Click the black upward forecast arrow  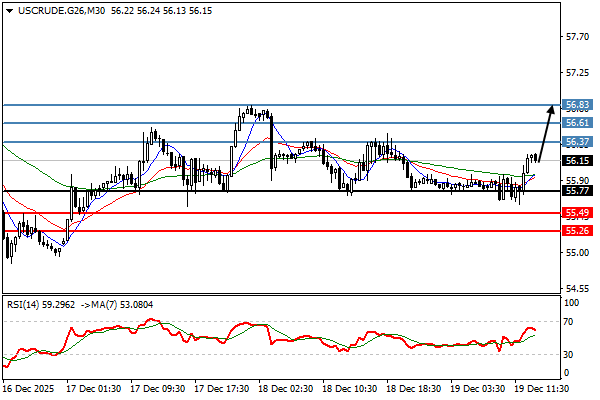tap(546, 130)
